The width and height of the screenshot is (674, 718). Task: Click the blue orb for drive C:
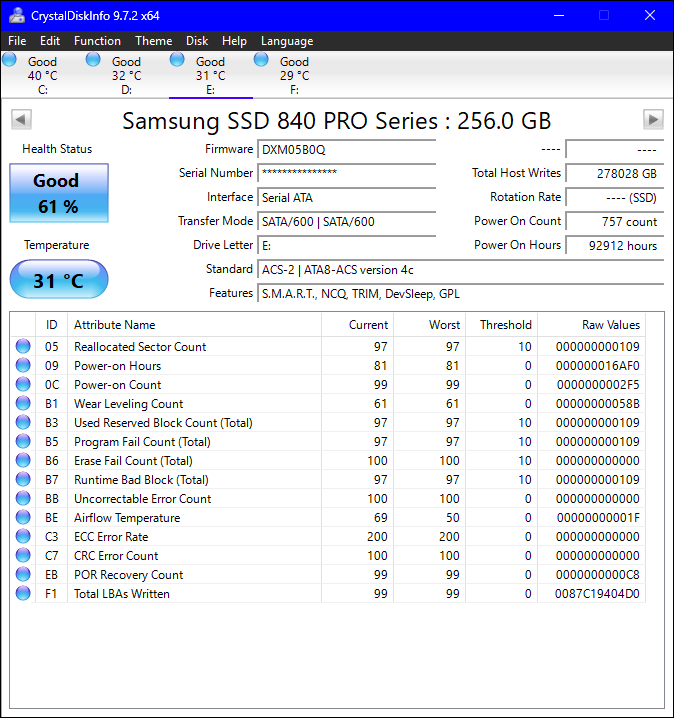(x=9, y=60)
